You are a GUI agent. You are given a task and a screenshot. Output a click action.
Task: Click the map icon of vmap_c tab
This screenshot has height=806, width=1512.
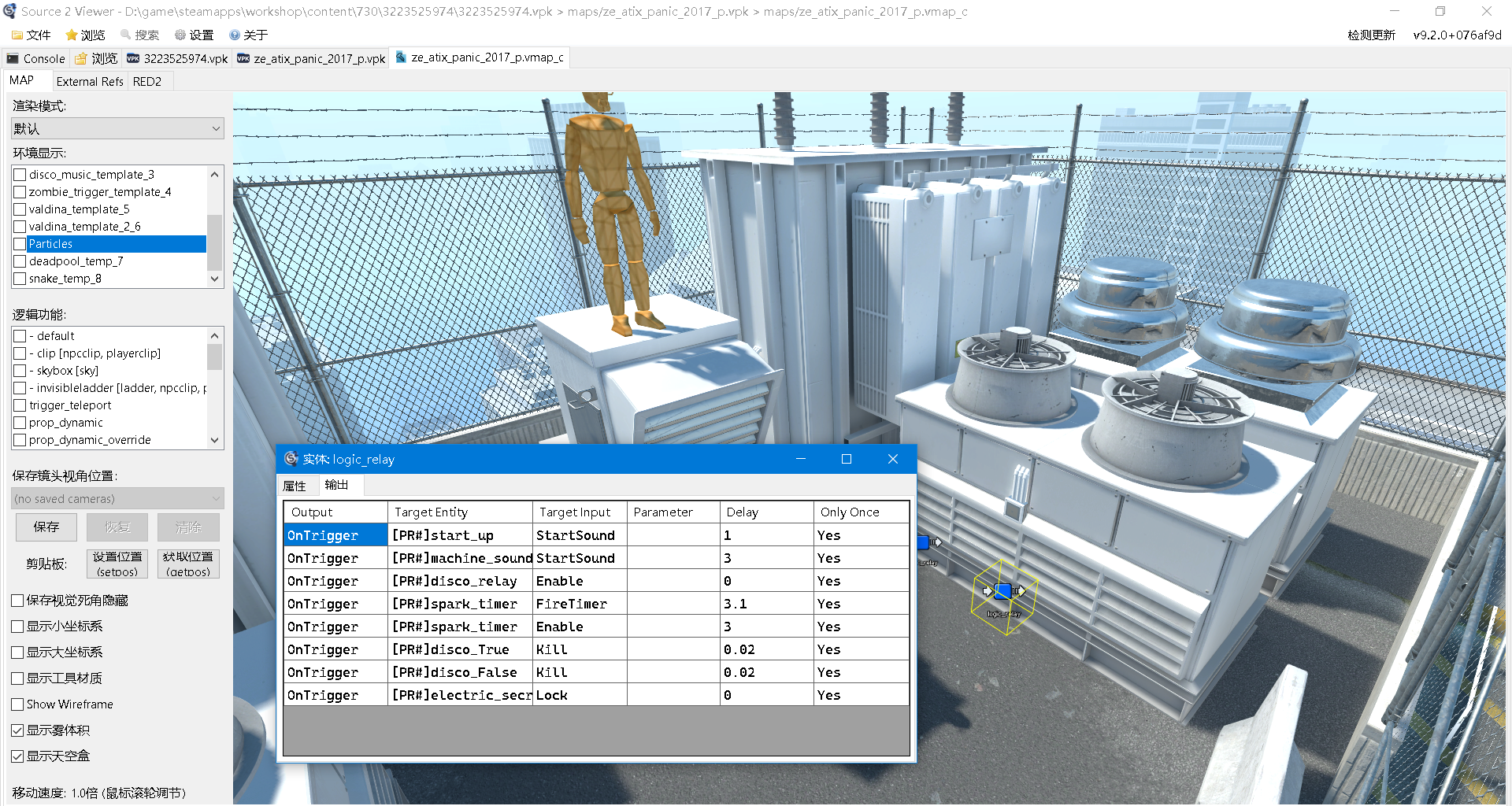coord(401,57)
